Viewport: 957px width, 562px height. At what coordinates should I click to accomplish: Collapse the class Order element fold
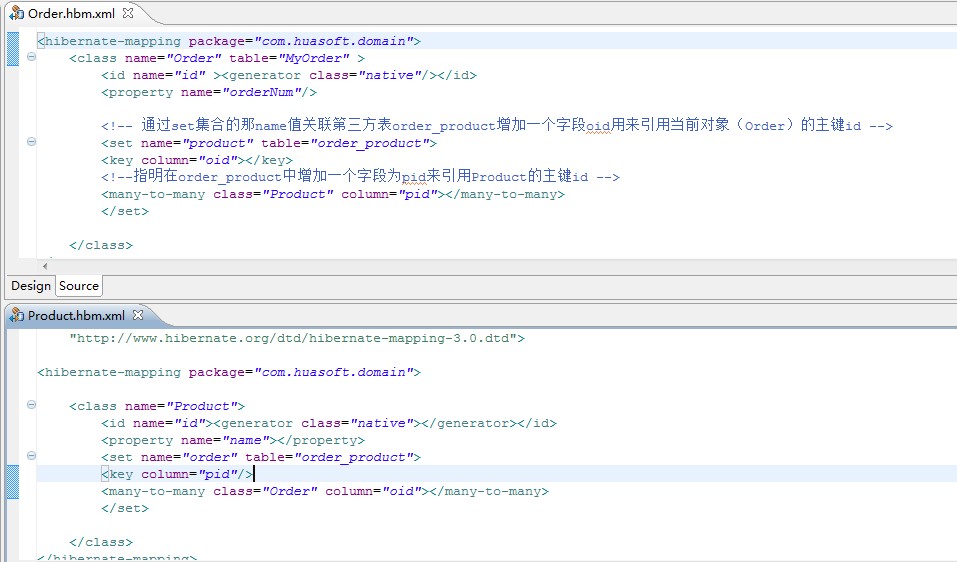[x=31, y=57]
